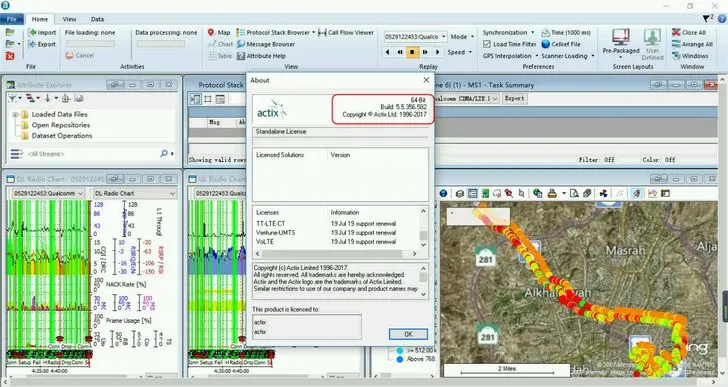Click the TT-LTE-CT license row
Viewport: 728px width, 387px height.
(326, 224)
